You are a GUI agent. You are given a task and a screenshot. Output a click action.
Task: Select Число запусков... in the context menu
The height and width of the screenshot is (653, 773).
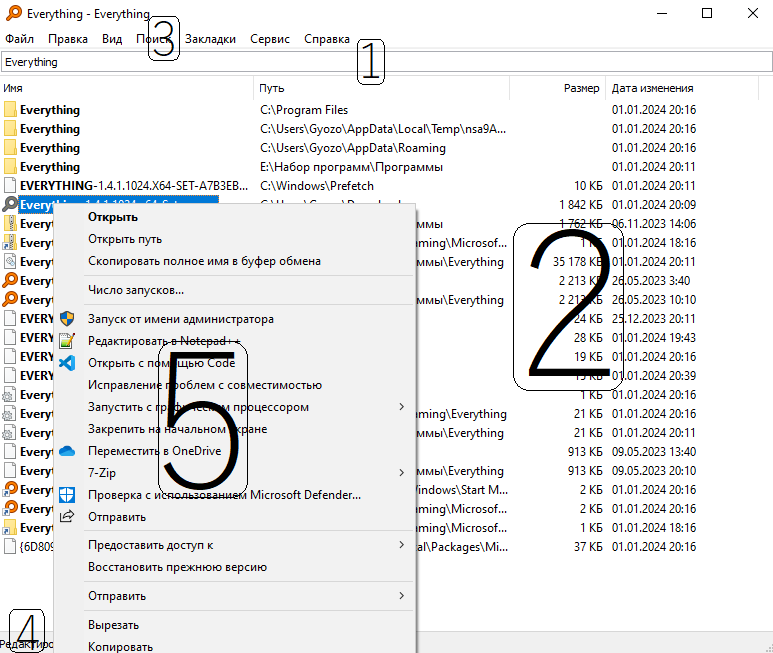coord(136,290)
